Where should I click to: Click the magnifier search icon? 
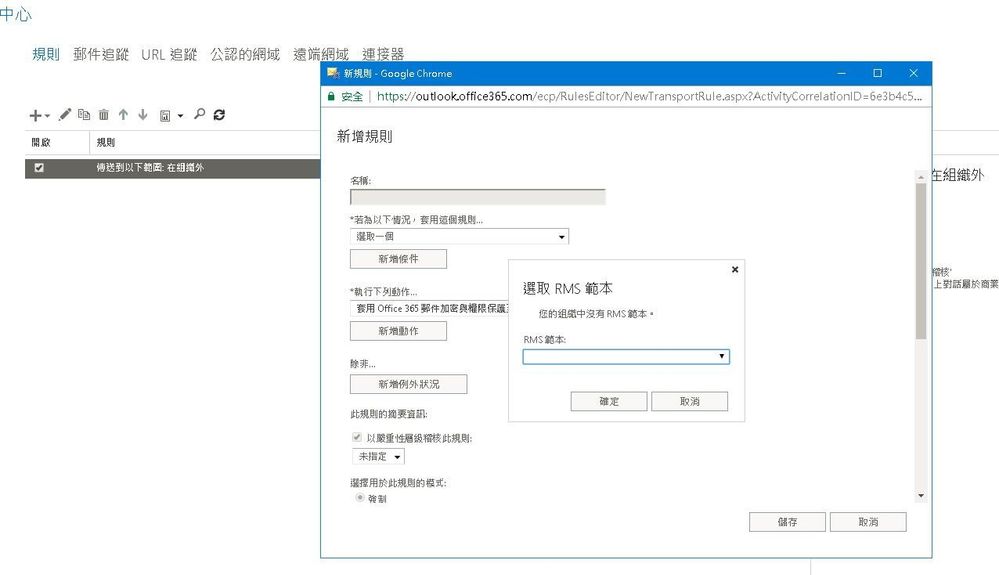199,114
